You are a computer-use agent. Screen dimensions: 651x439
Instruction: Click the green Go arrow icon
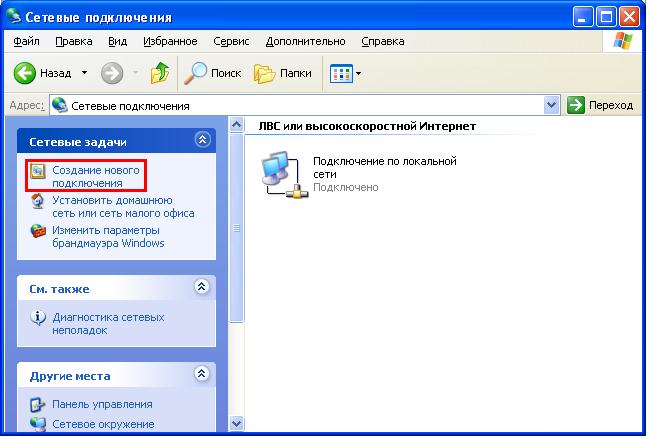(x=575, y=105)
